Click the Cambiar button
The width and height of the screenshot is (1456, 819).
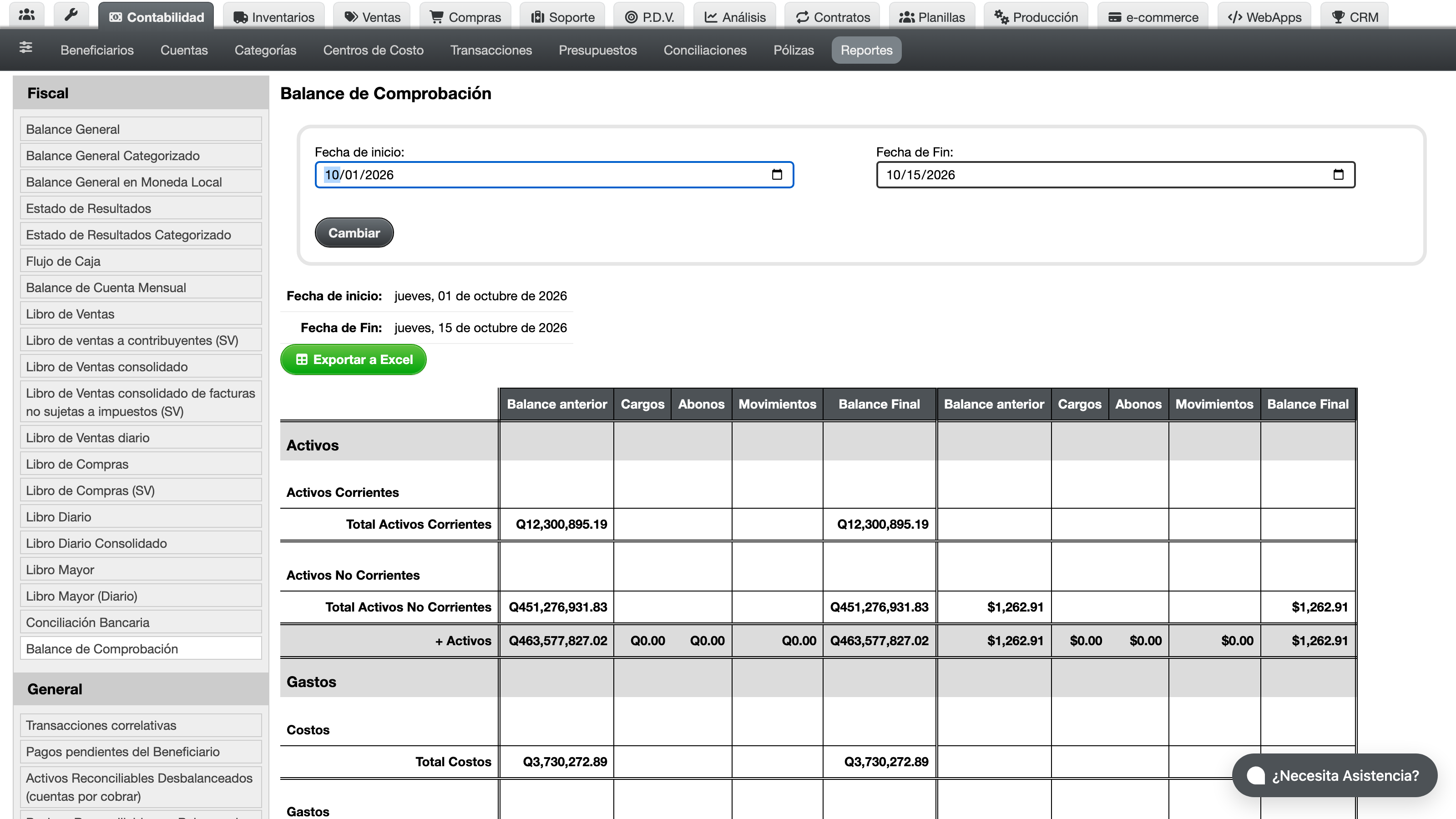354,233
